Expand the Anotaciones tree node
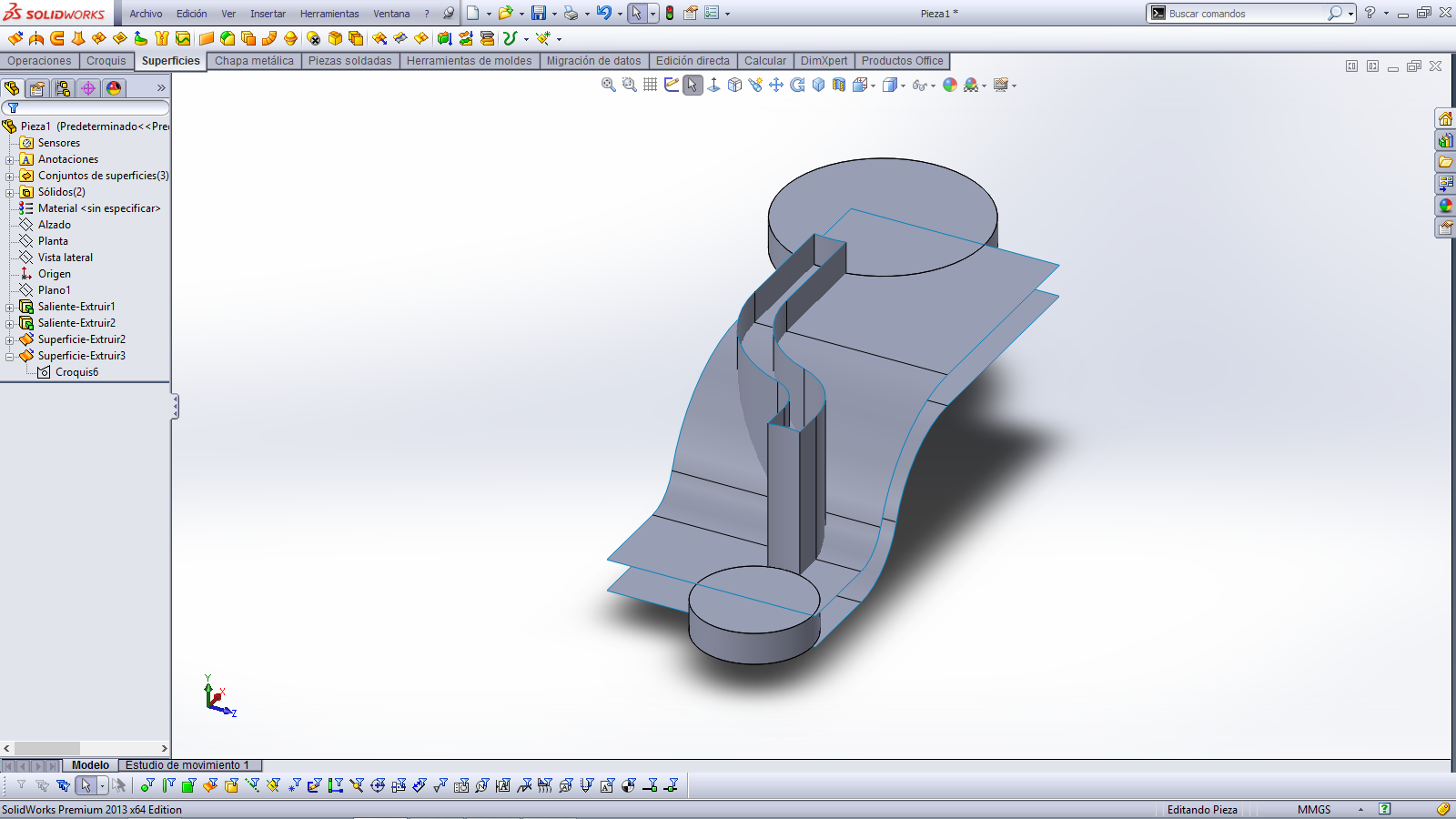The height and width of the screenshot is (819, 1456). [10, 159]
